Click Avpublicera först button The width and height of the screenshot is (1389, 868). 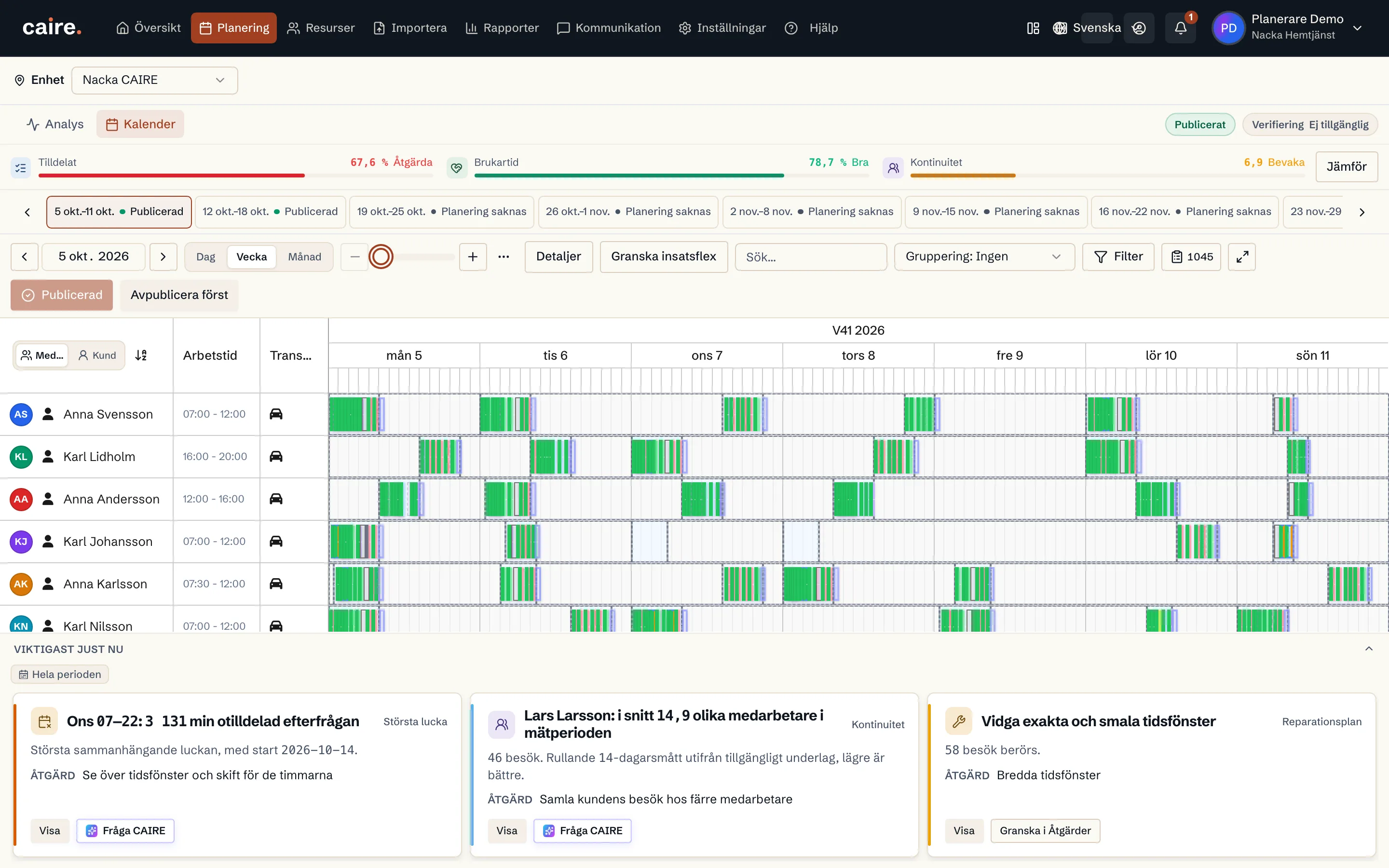click(179, 295)
